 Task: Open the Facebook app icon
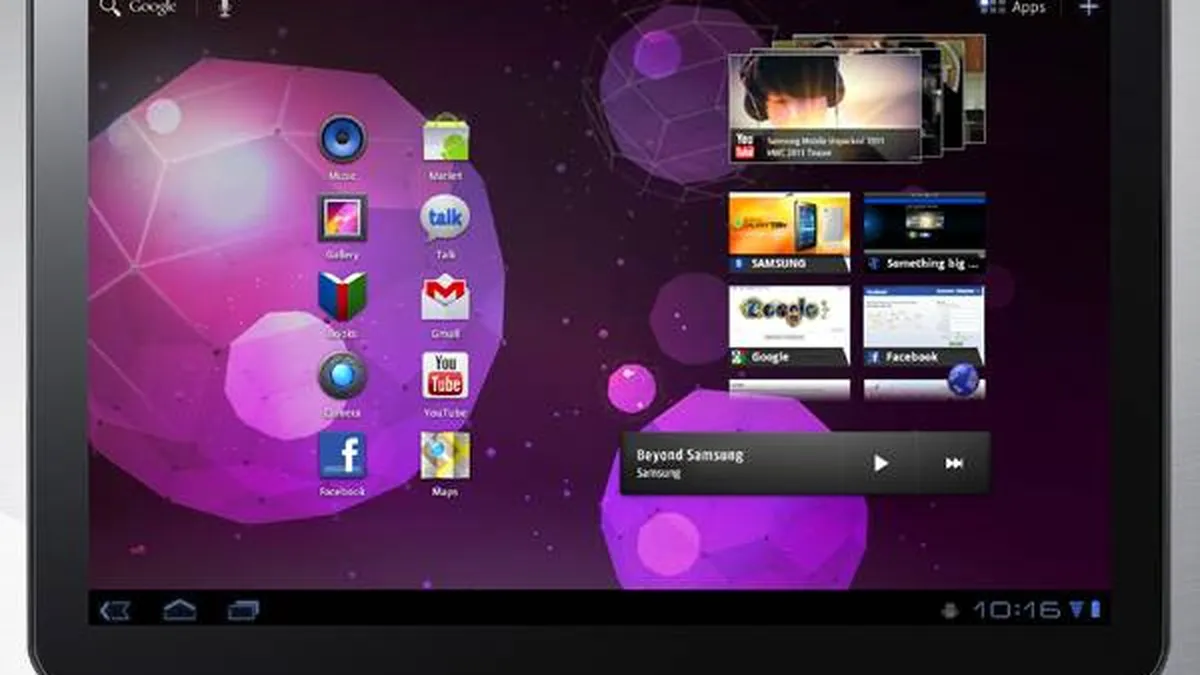coord(342,456)
